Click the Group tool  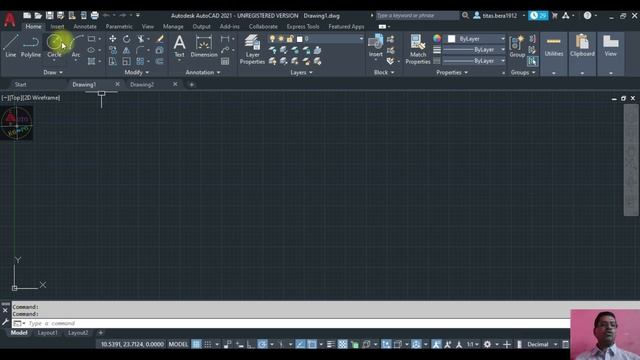tap(517, 46)
